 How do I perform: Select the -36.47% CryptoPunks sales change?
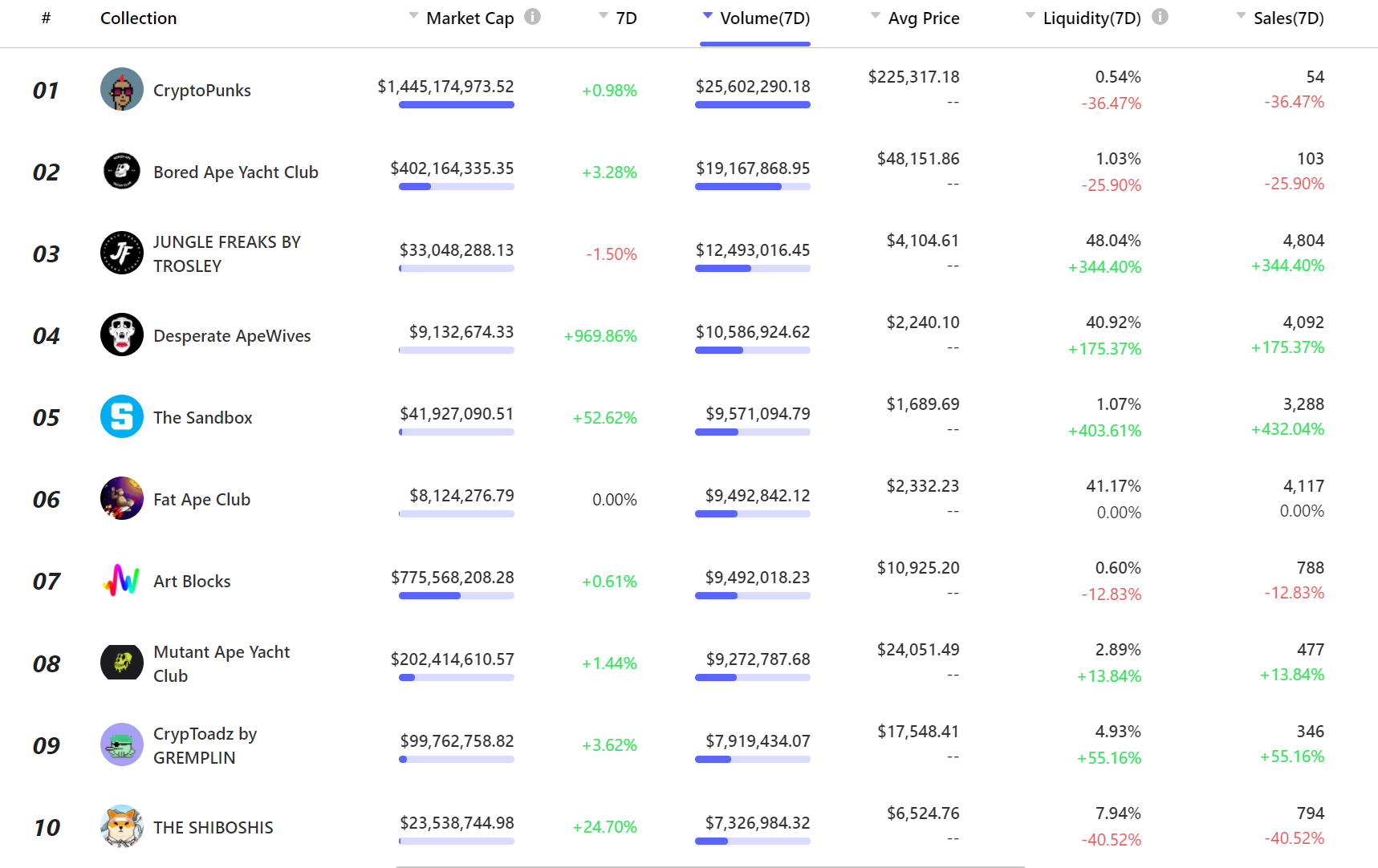point(1295,101)
